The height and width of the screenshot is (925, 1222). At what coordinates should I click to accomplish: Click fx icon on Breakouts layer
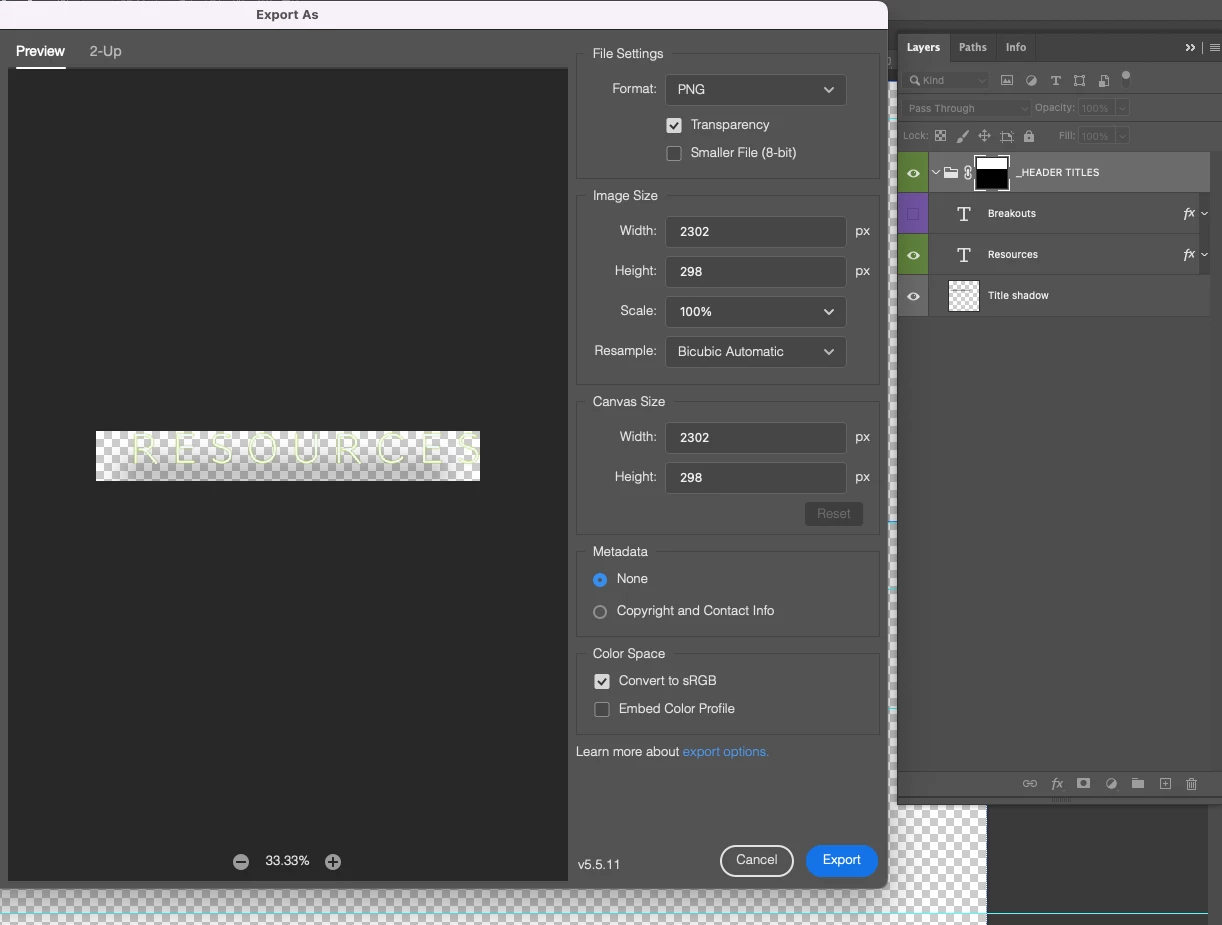coord(1189,214)
